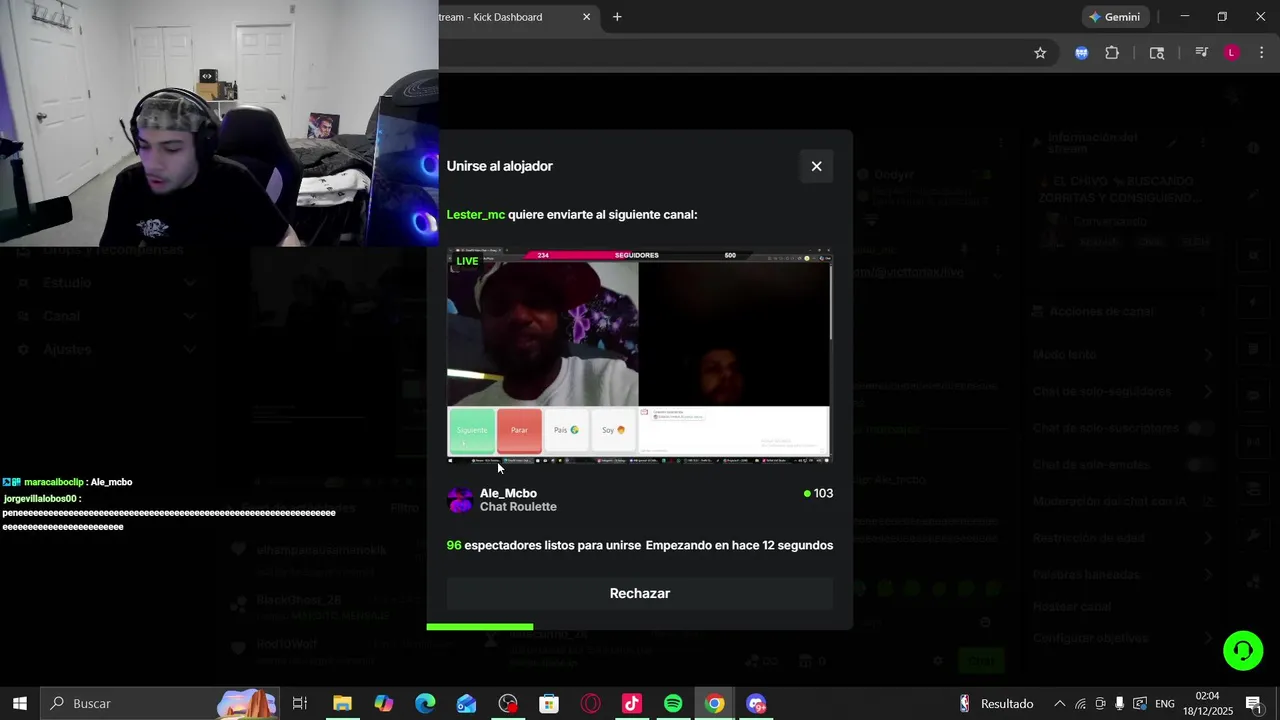Click the Resultado widget on taskbar
The image size is (1280, 720).
996,704
